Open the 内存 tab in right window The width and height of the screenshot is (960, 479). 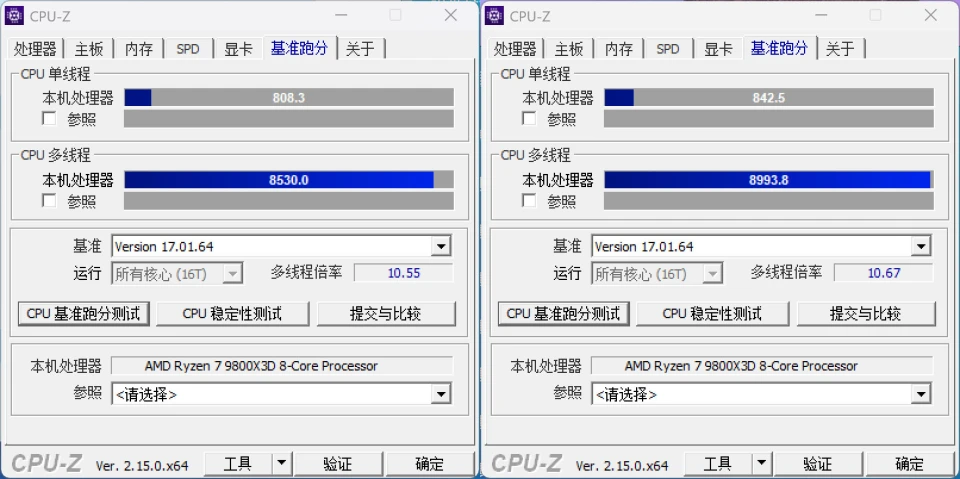coord(619,49)
